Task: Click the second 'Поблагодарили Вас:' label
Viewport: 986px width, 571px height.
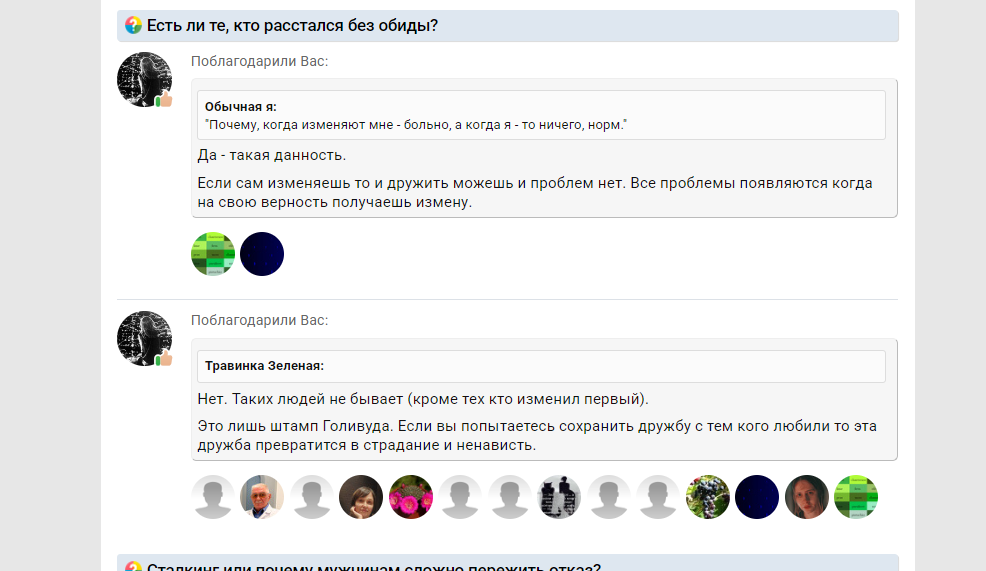Action: coord(260,320)
